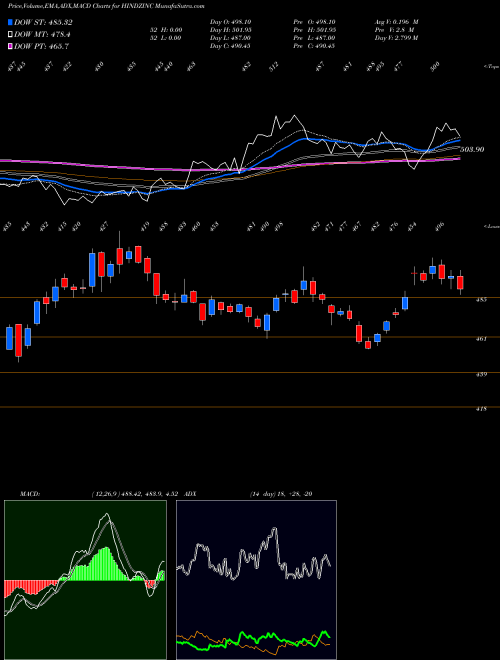The height and width of the screenshot is (660, 500).
Task: Click the 512 top-value label above the EMA chart
Action: (274, 67)
